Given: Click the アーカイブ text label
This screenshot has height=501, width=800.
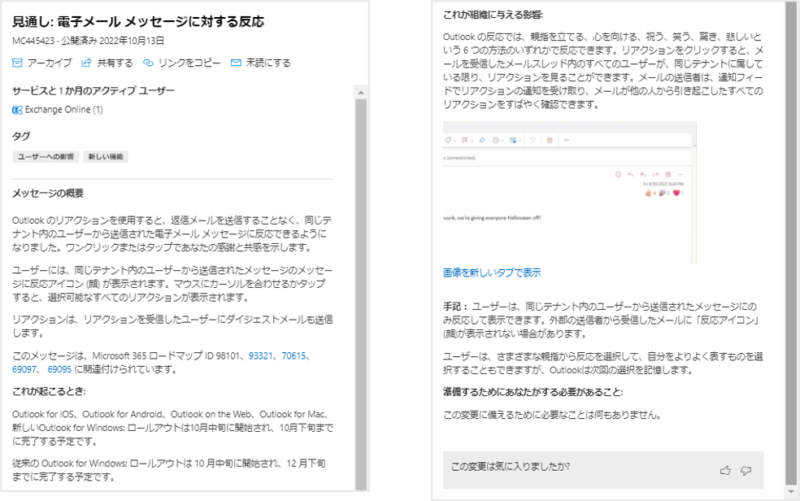Looking at the screenshot, I should [49, 62].
